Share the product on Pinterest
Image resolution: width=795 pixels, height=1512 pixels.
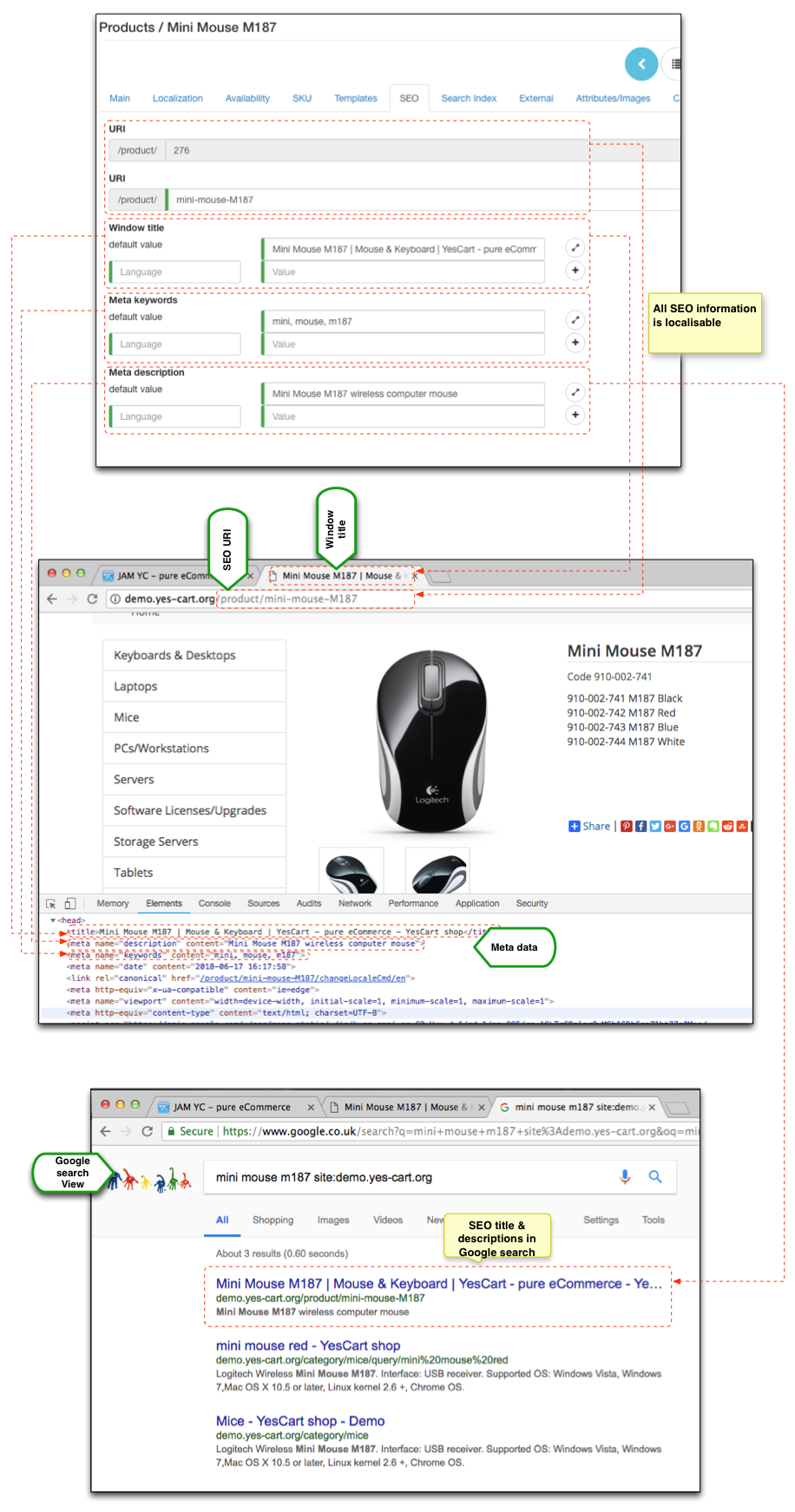pos(626,826)
